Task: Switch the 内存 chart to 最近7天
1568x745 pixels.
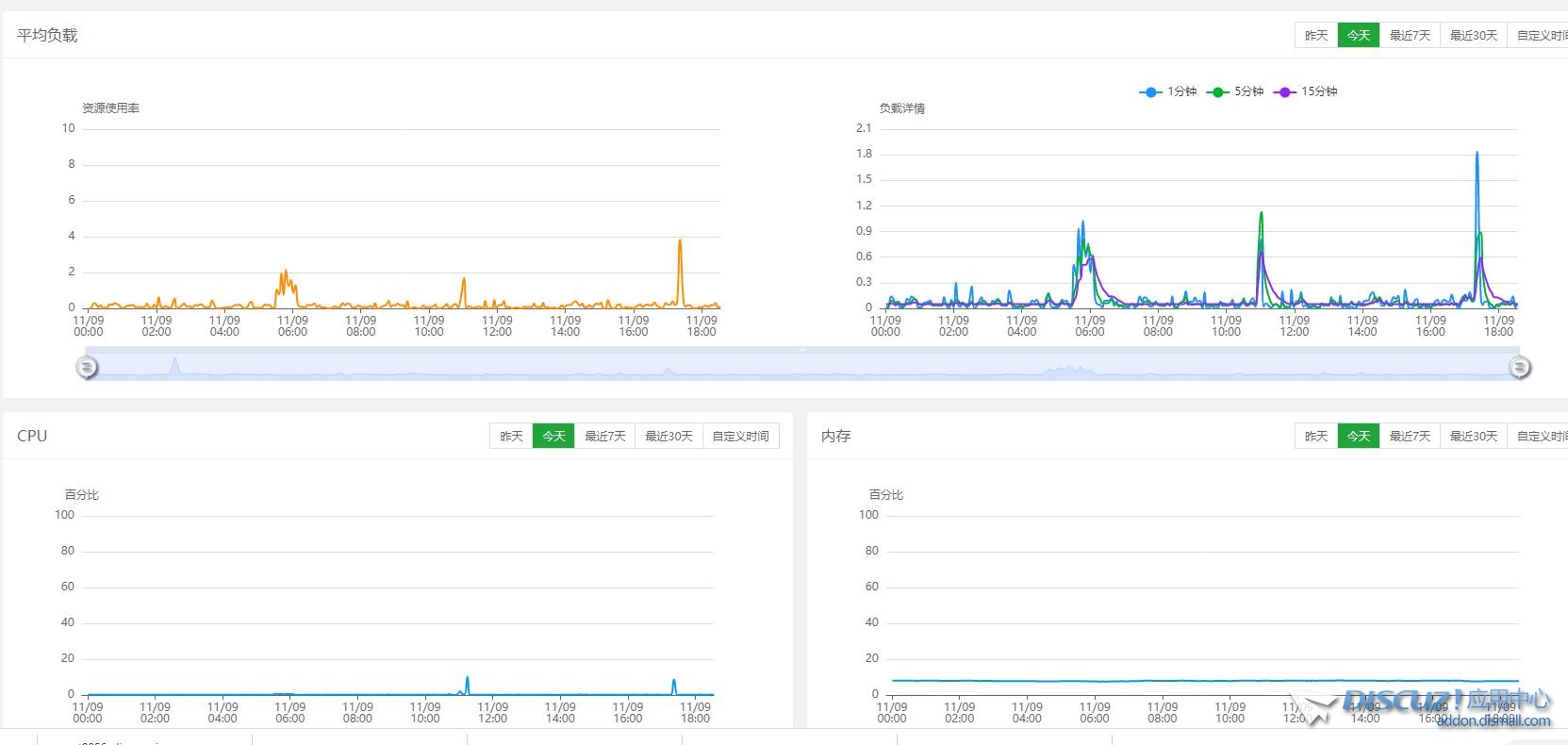Action: point(1410,436)
